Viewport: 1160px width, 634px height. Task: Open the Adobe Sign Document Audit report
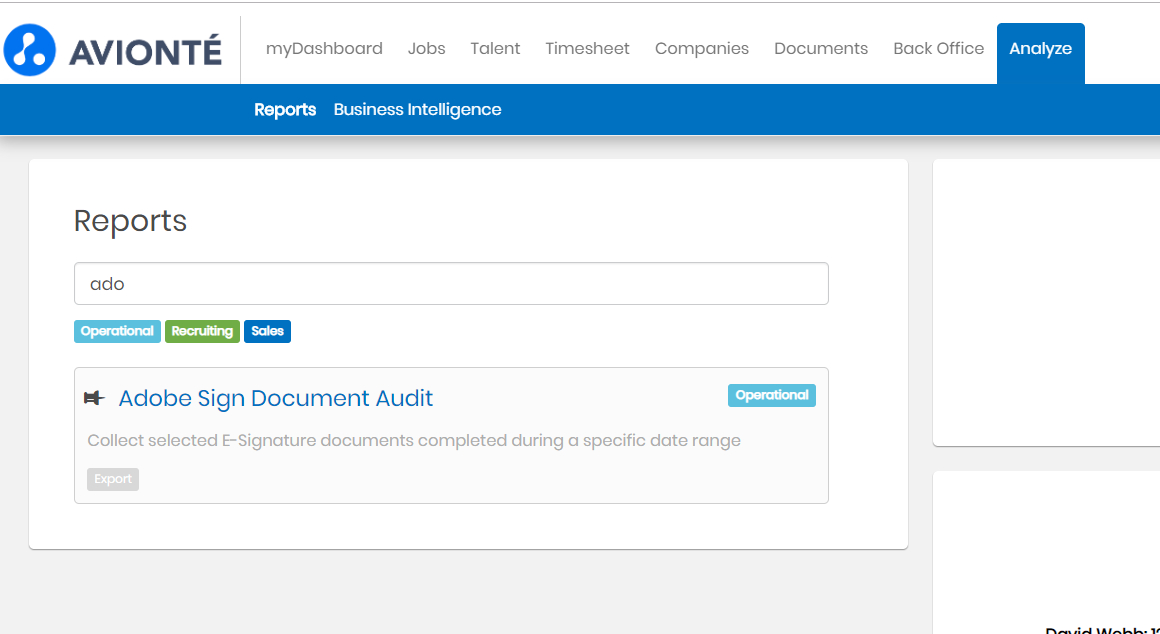[275, 398]
